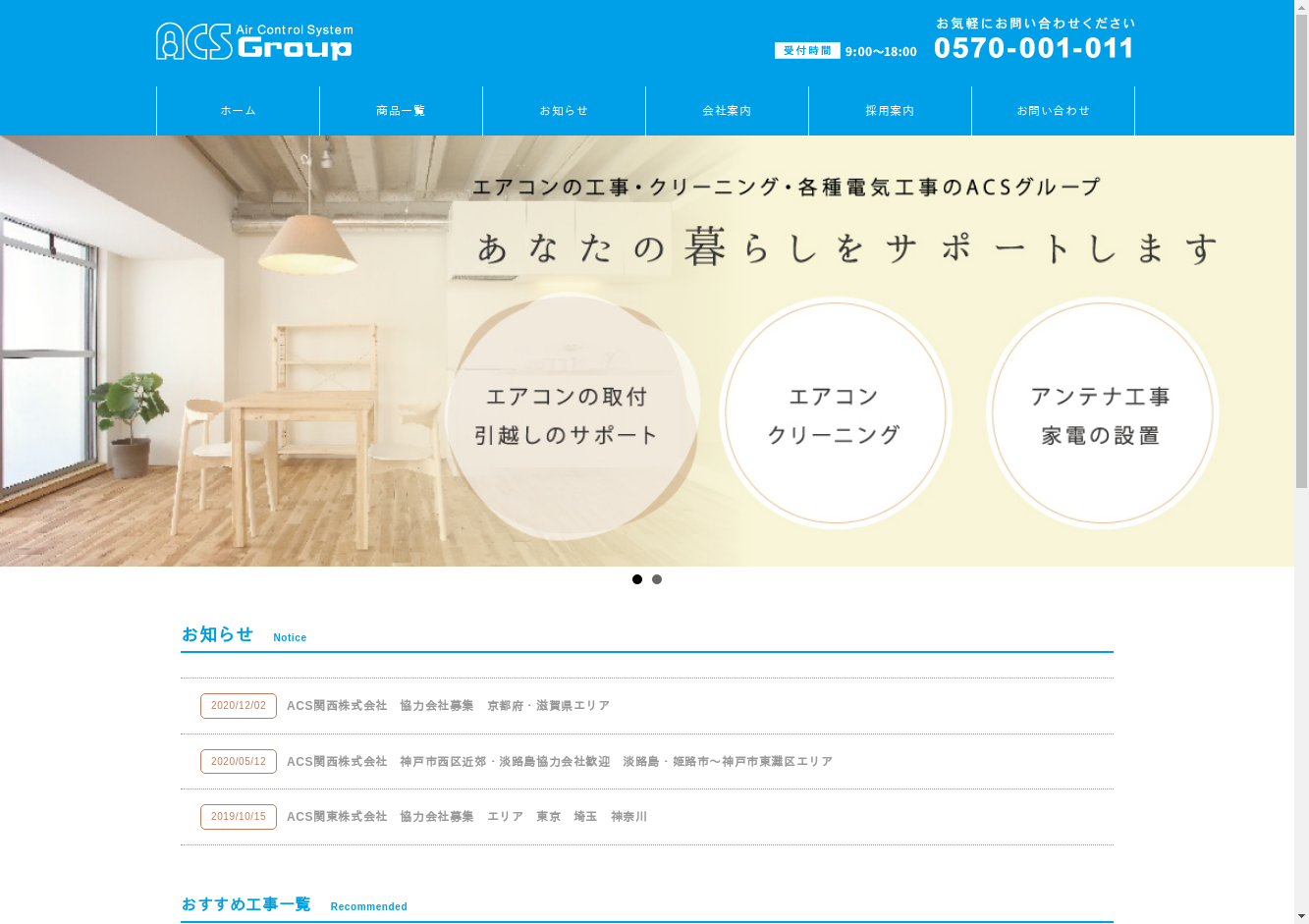Open the 商品一覧 menu item
1309x924 pixels.
[x=401, y=111]
